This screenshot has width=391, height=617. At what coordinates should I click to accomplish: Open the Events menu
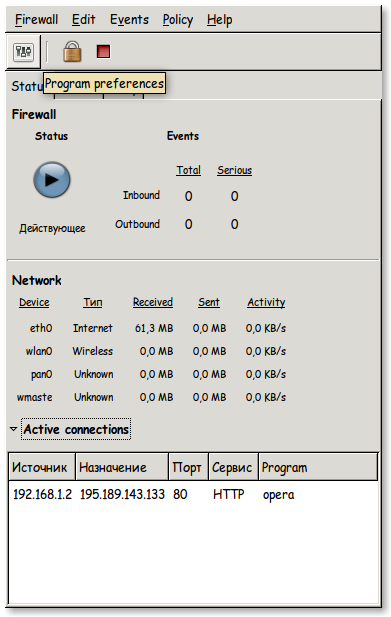click(x=129, y=19)
